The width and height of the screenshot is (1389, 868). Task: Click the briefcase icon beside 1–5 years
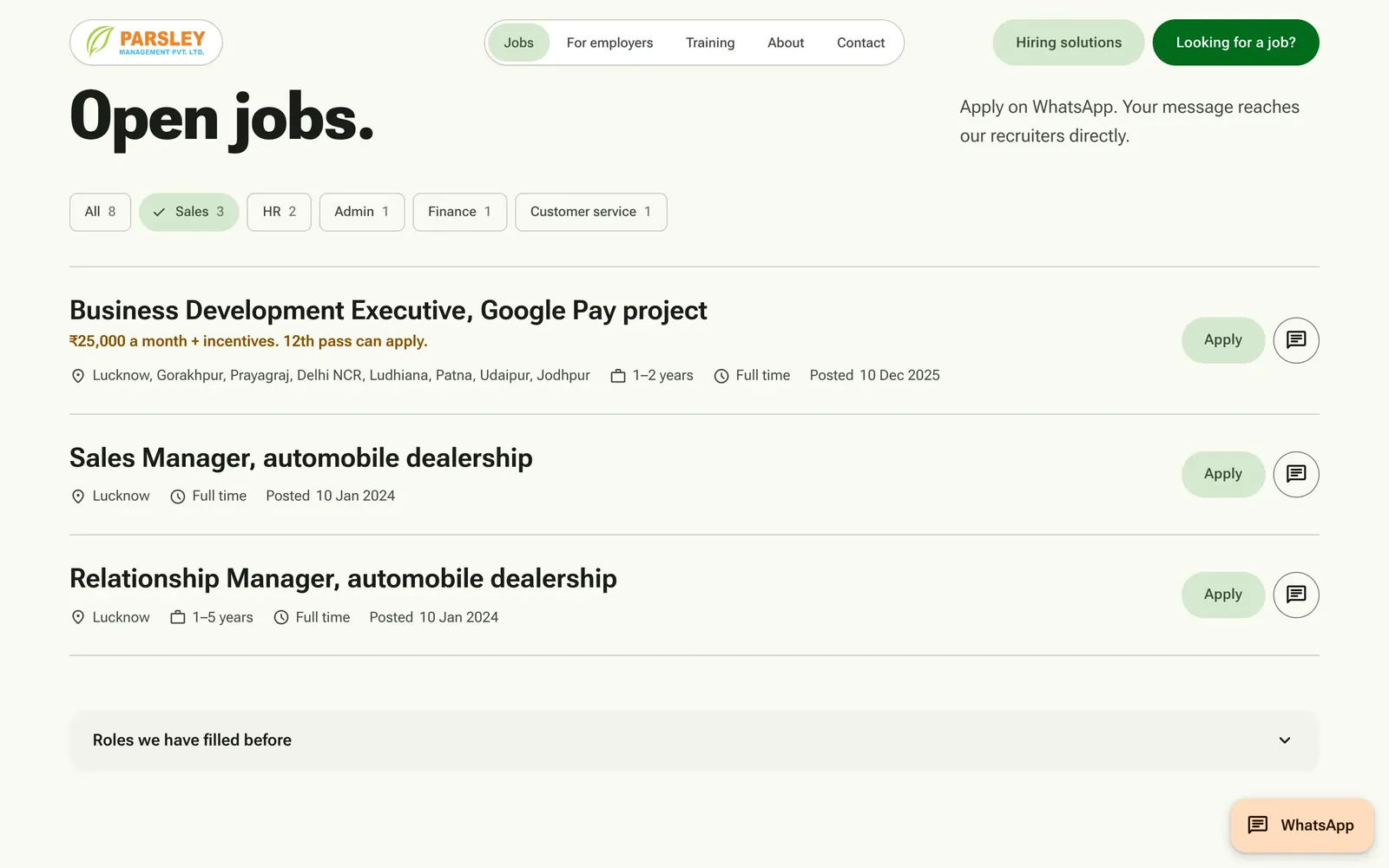coord(178,617)
